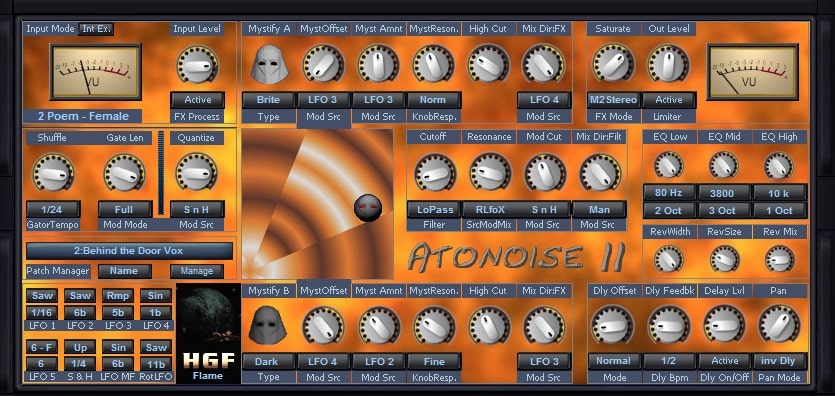Click the Out Level knob
The height and width of the screenshot is (396, 835).
668,63
